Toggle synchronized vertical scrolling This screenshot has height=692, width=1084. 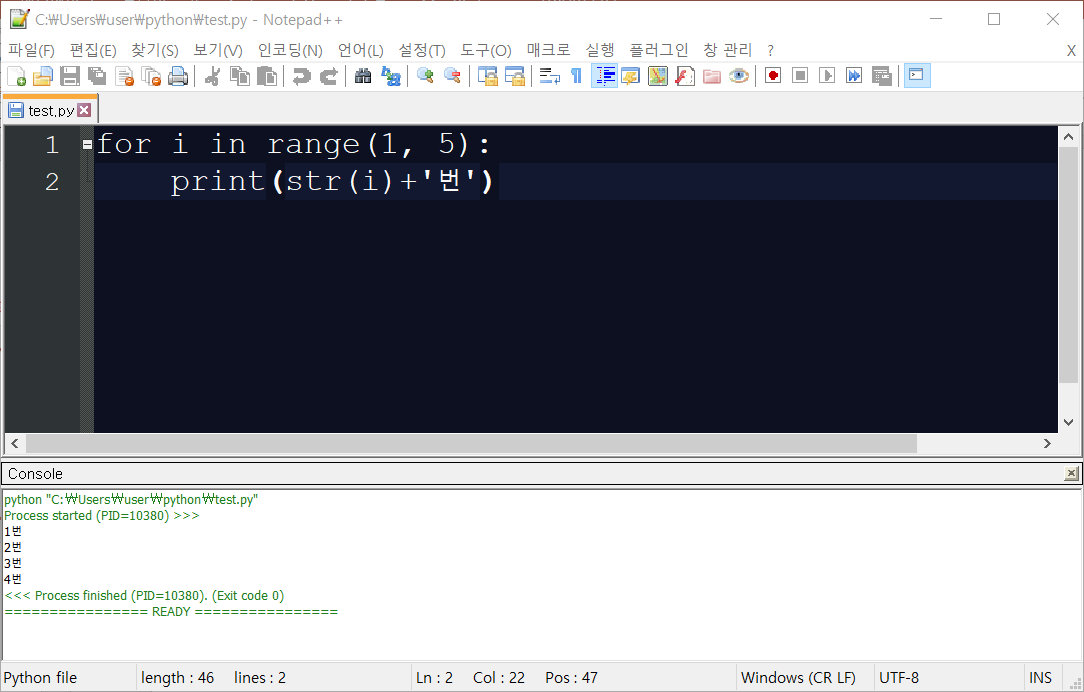tap(487, 76)
